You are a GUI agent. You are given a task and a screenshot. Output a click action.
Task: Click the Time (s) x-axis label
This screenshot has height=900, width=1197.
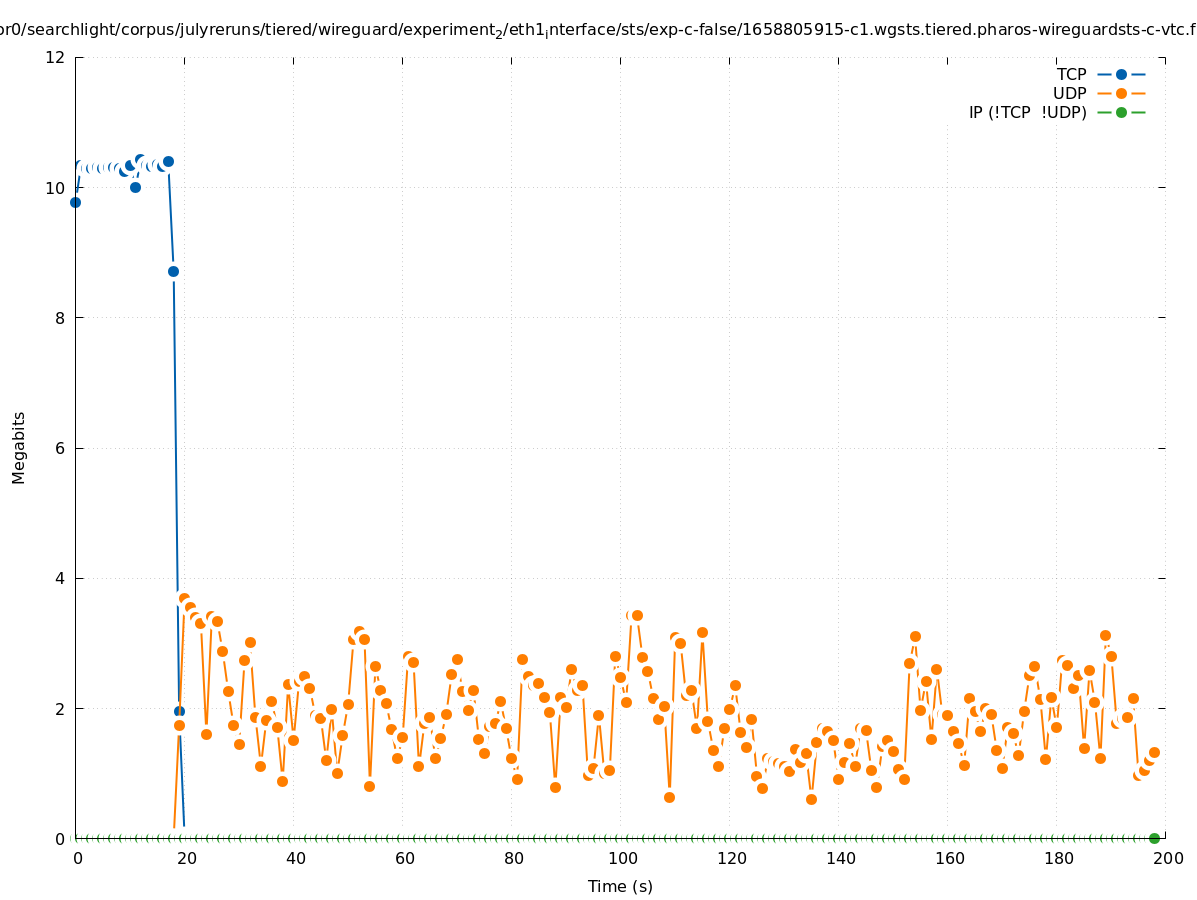click(620, 886)
